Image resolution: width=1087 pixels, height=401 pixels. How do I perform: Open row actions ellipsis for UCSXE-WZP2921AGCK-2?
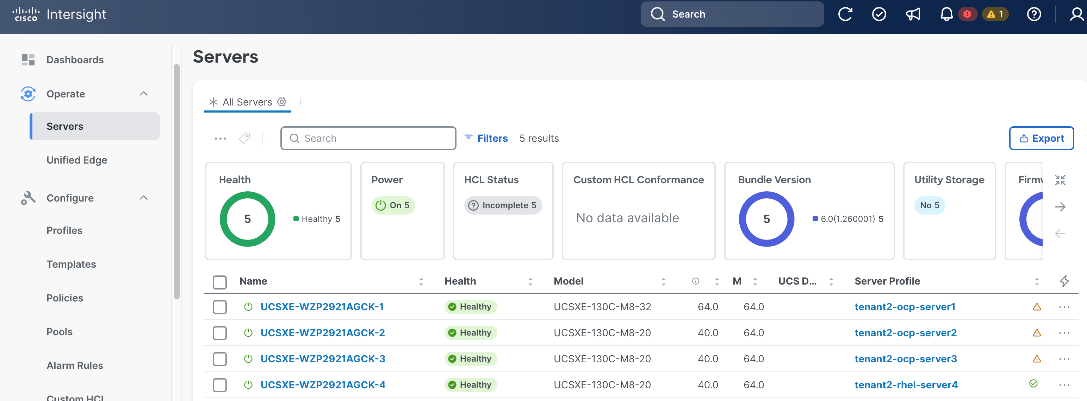[x=1065, y=333]
